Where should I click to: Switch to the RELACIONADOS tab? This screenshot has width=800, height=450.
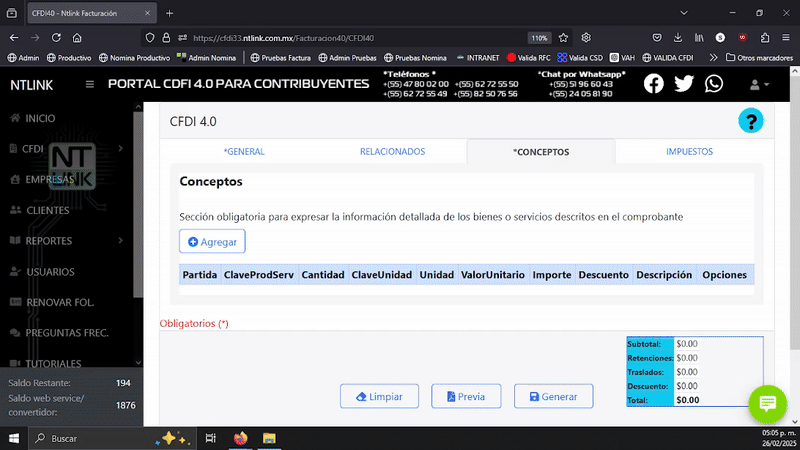392,152
